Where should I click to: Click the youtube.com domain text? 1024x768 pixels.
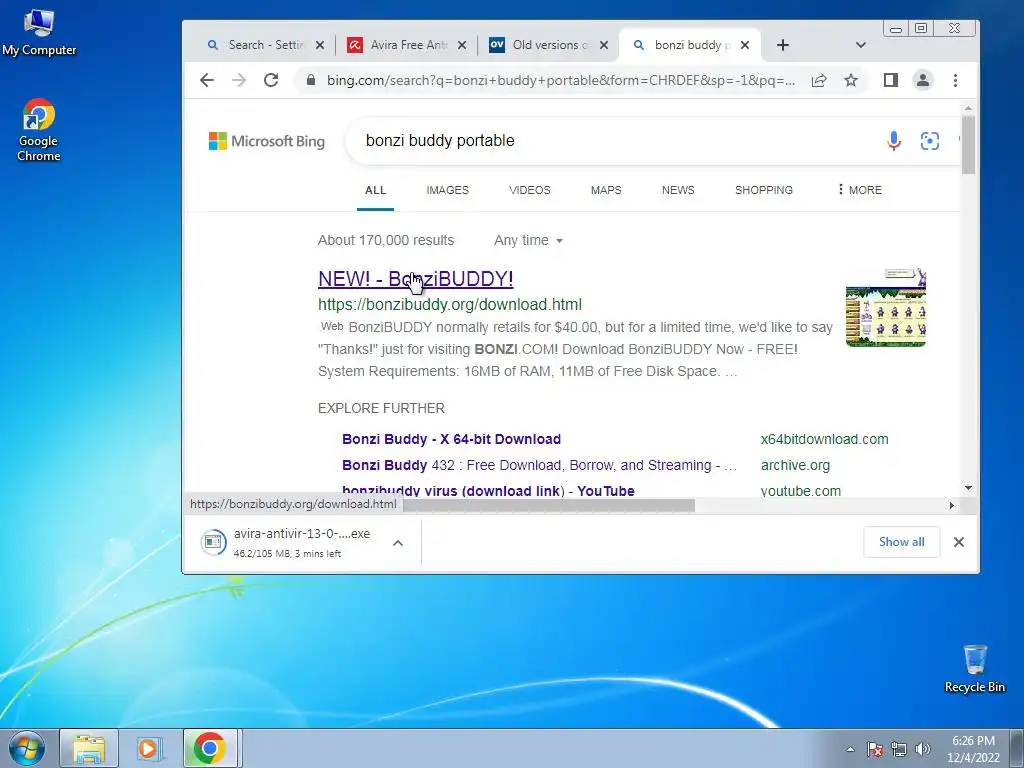pyautogui.click(x=801, y=490)
